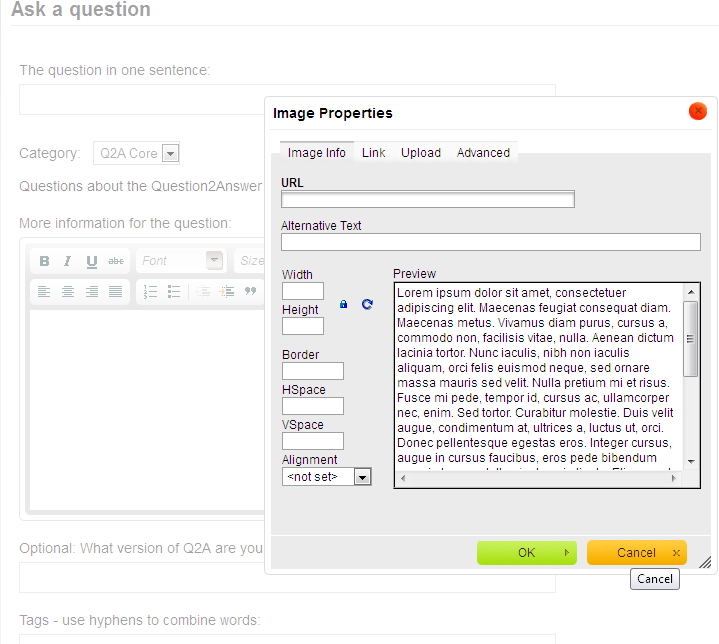
Task: Click the Preview vertical scrollbar thumb
Action: (690, 338)
